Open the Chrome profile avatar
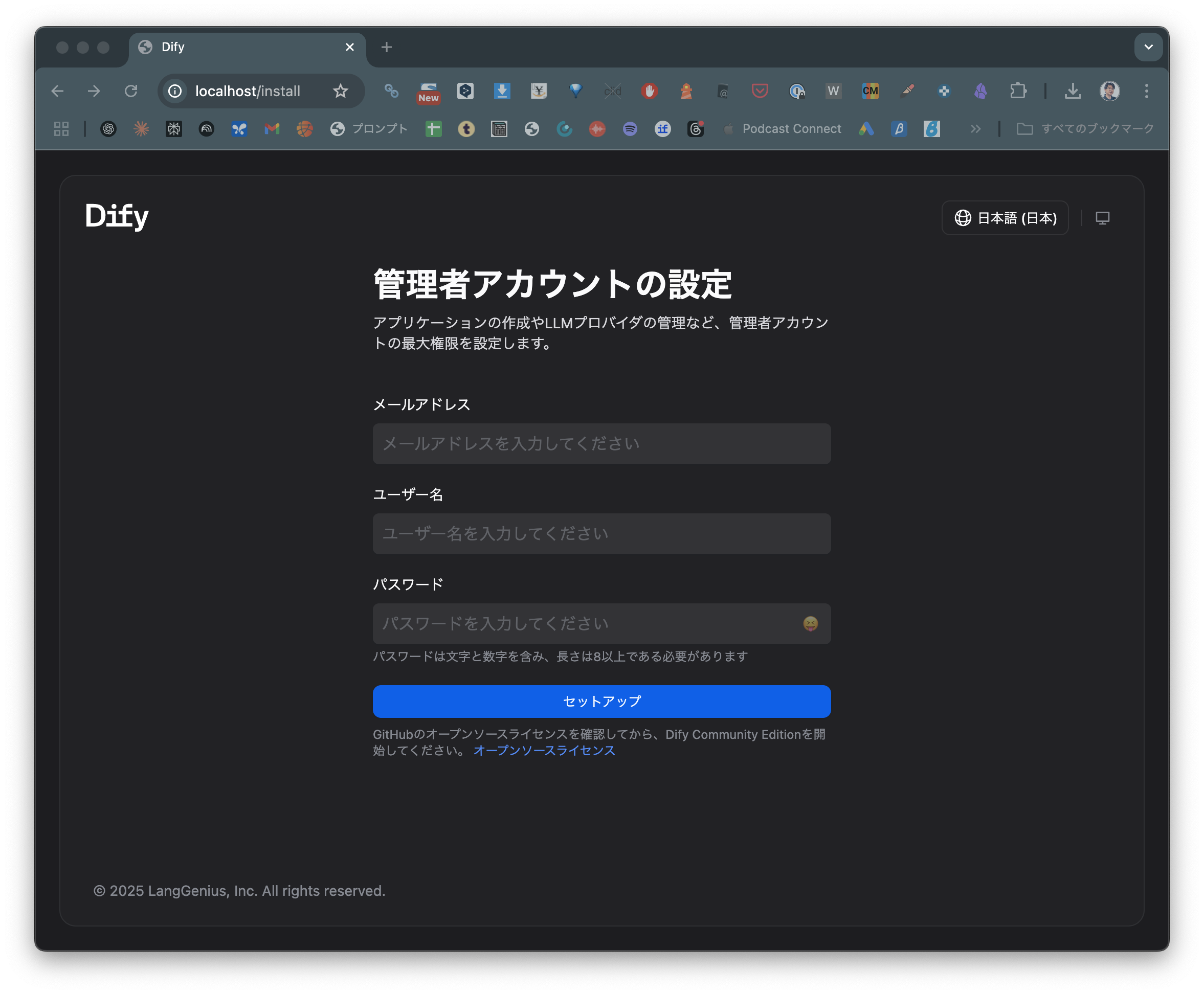 click(1109, 91)
